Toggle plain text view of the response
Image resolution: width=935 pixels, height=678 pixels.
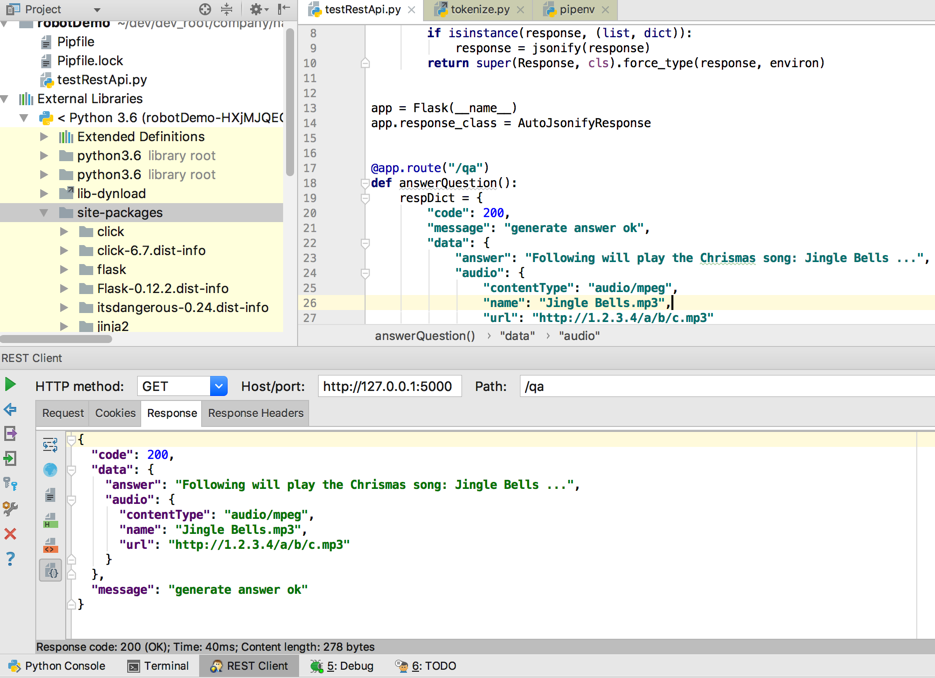[x=50, y=494]
